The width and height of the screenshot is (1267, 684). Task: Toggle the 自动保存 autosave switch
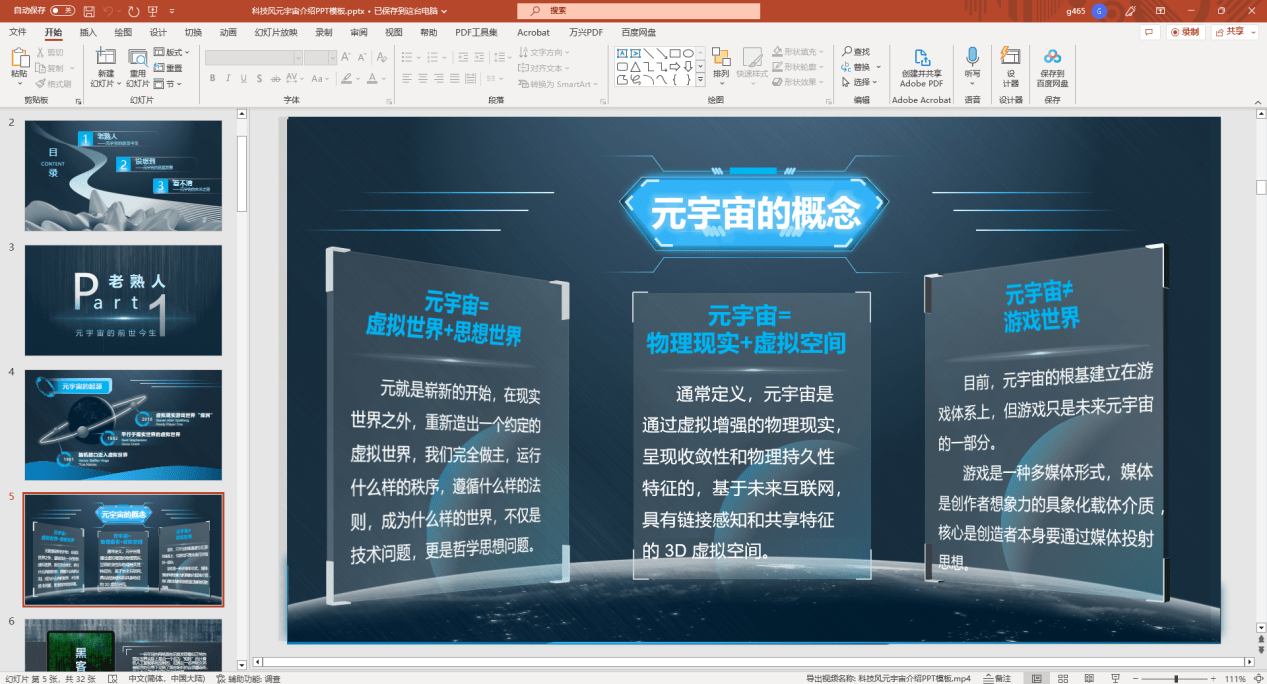[x=62, y=10]
